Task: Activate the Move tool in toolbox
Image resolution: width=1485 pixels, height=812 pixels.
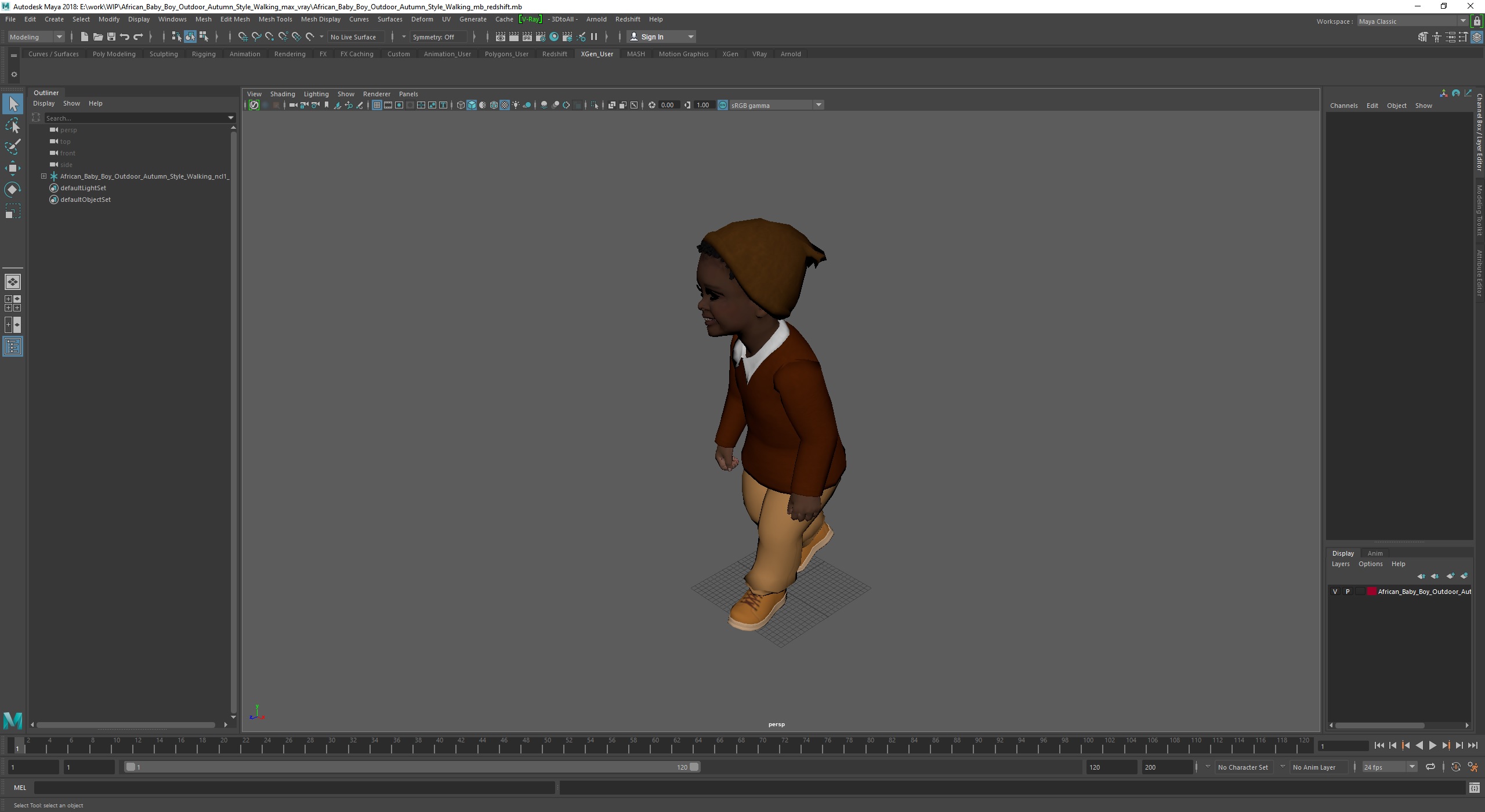Action: click(x=13, y=168)
